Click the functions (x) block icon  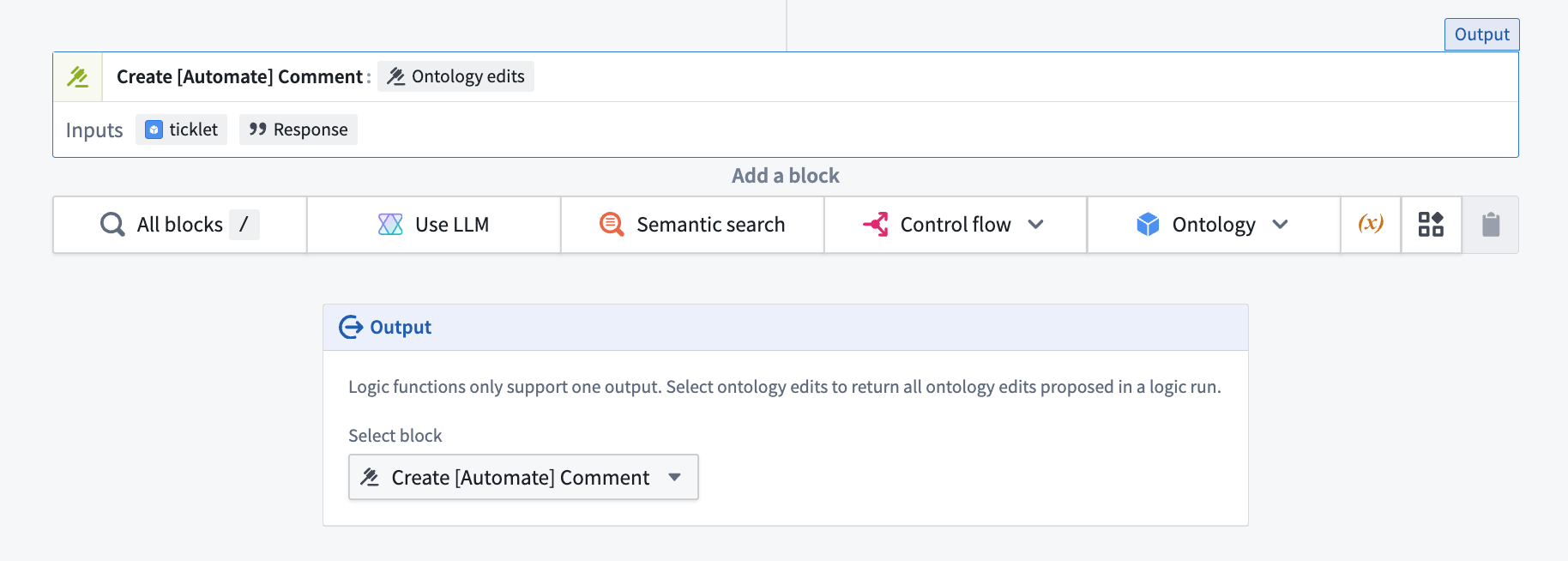tap(1370, 224)
